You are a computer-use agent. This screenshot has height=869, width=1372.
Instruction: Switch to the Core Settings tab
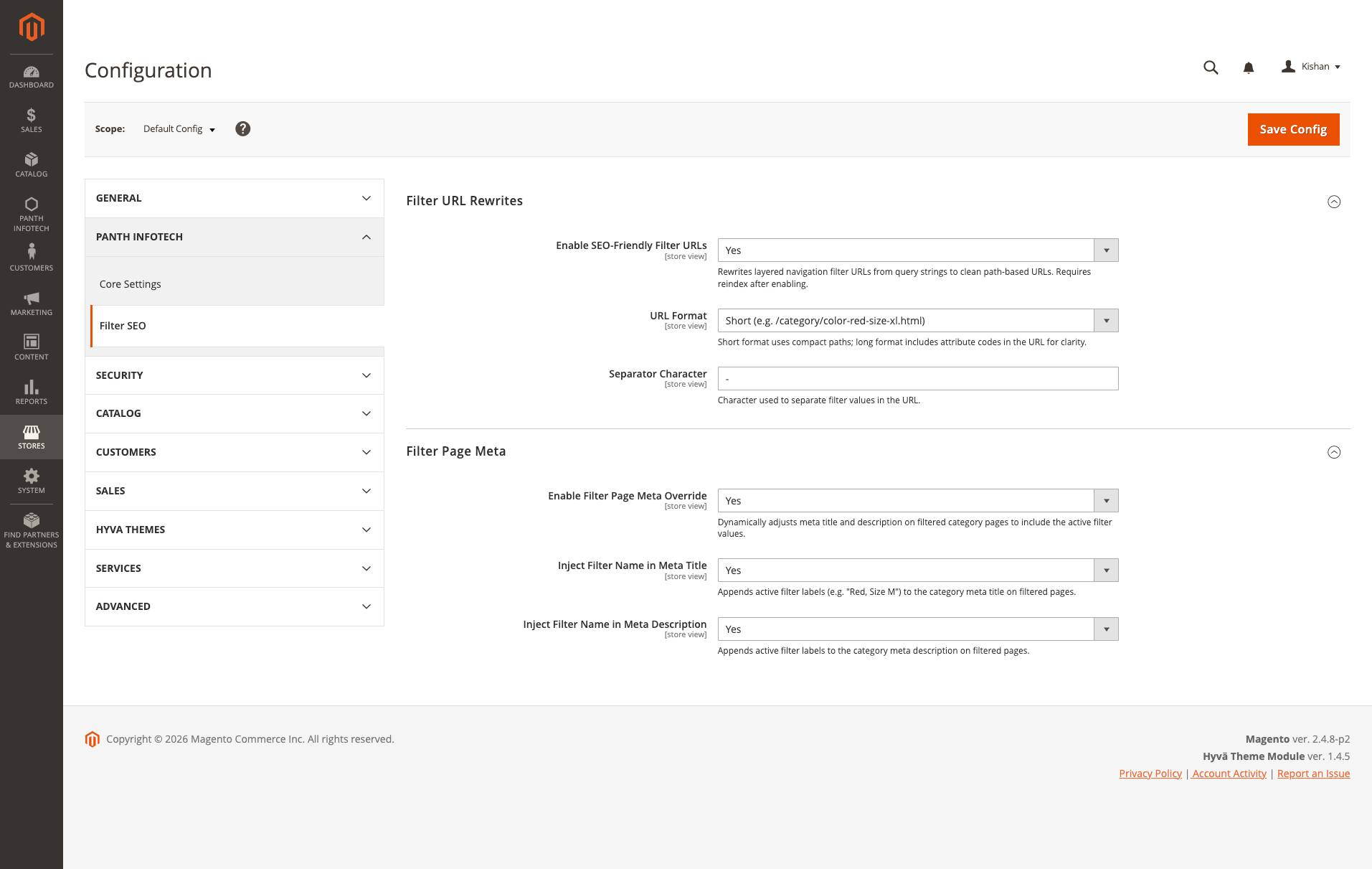click(x=130, y=284)
